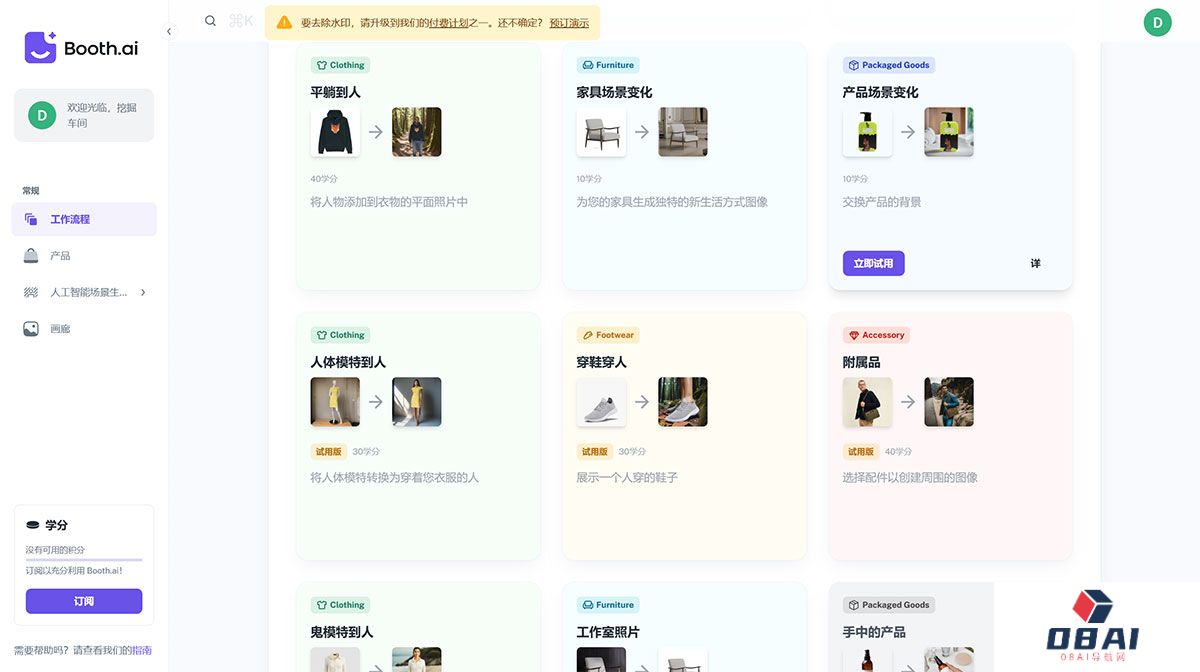
Task: Click the 试用版 badge on 附属品 card
Action: pyautogui.click(x=861, y=452)
